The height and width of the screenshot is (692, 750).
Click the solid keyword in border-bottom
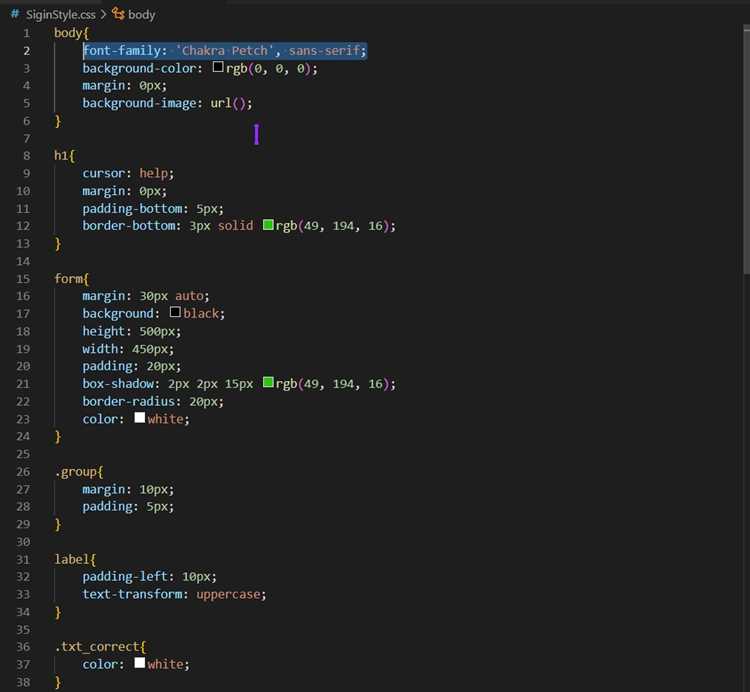[235, 226]
